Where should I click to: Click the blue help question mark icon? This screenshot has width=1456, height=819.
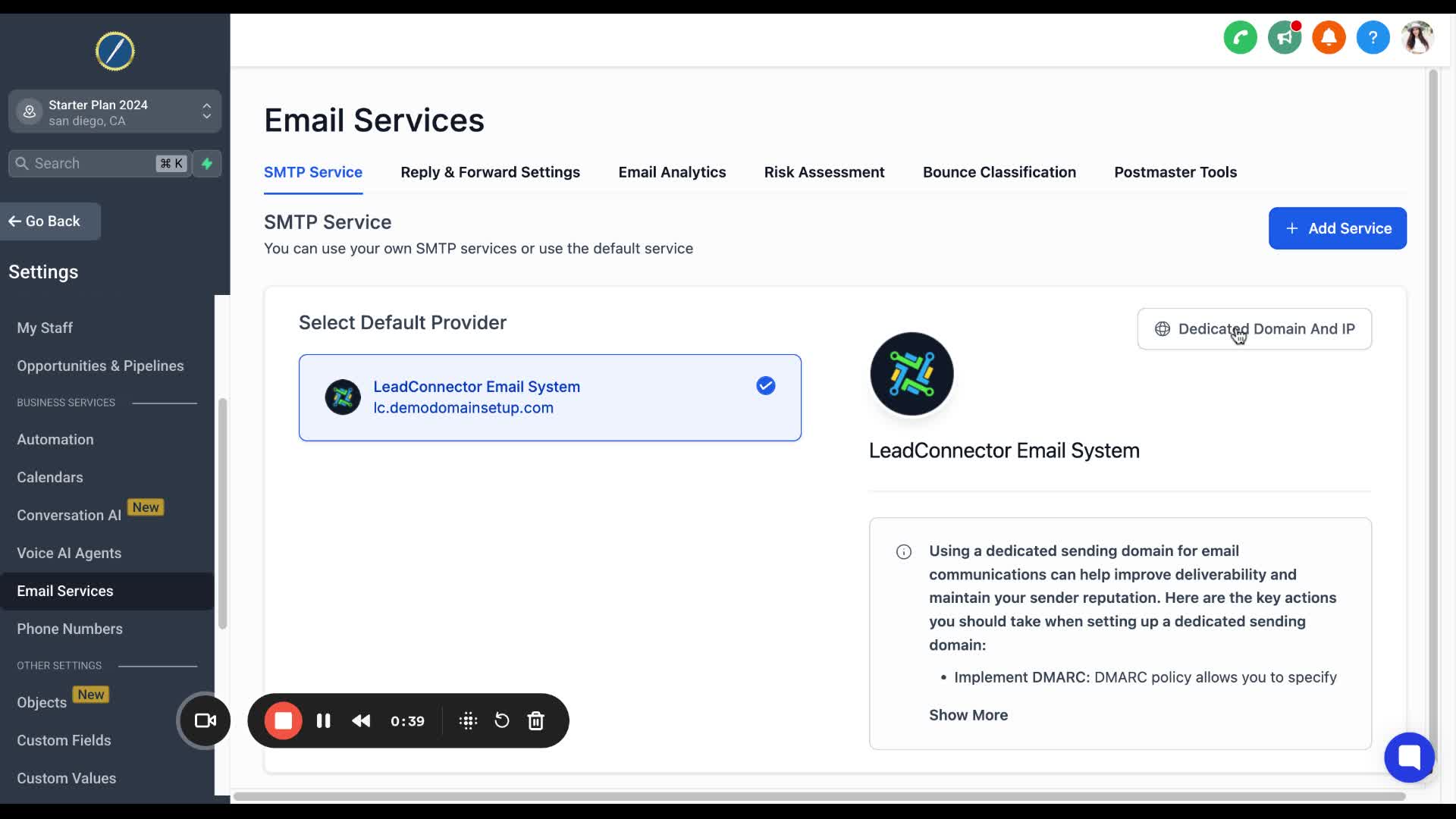1373,37
